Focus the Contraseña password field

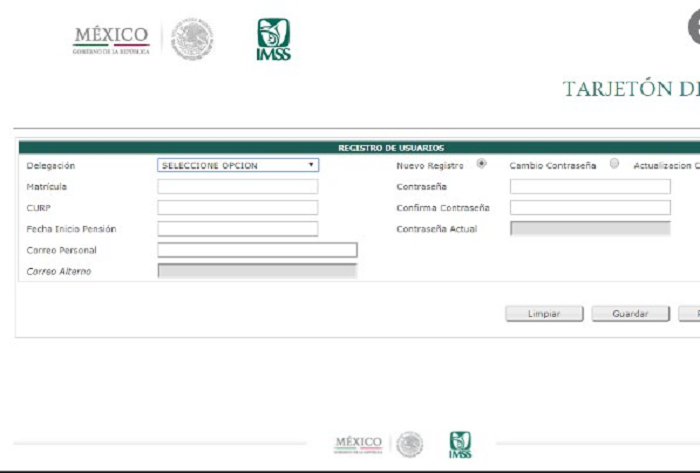(590, 187)
